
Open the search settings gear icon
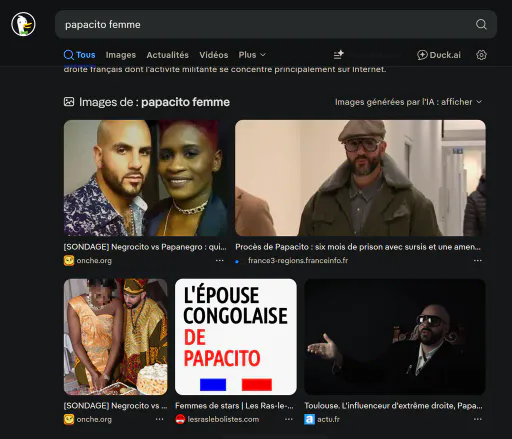(481, 55)
